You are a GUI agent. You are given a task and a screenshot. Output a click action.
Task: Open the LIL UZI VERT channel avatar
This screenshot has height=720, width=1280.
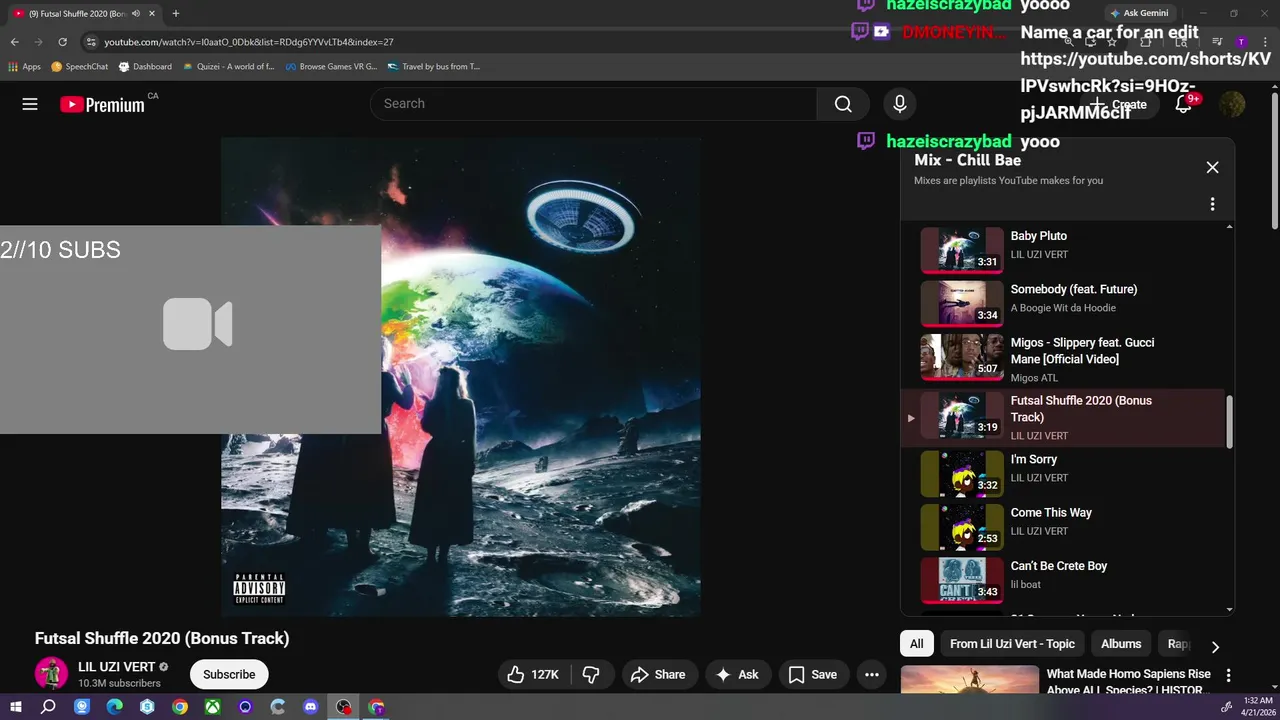[51, 674]
